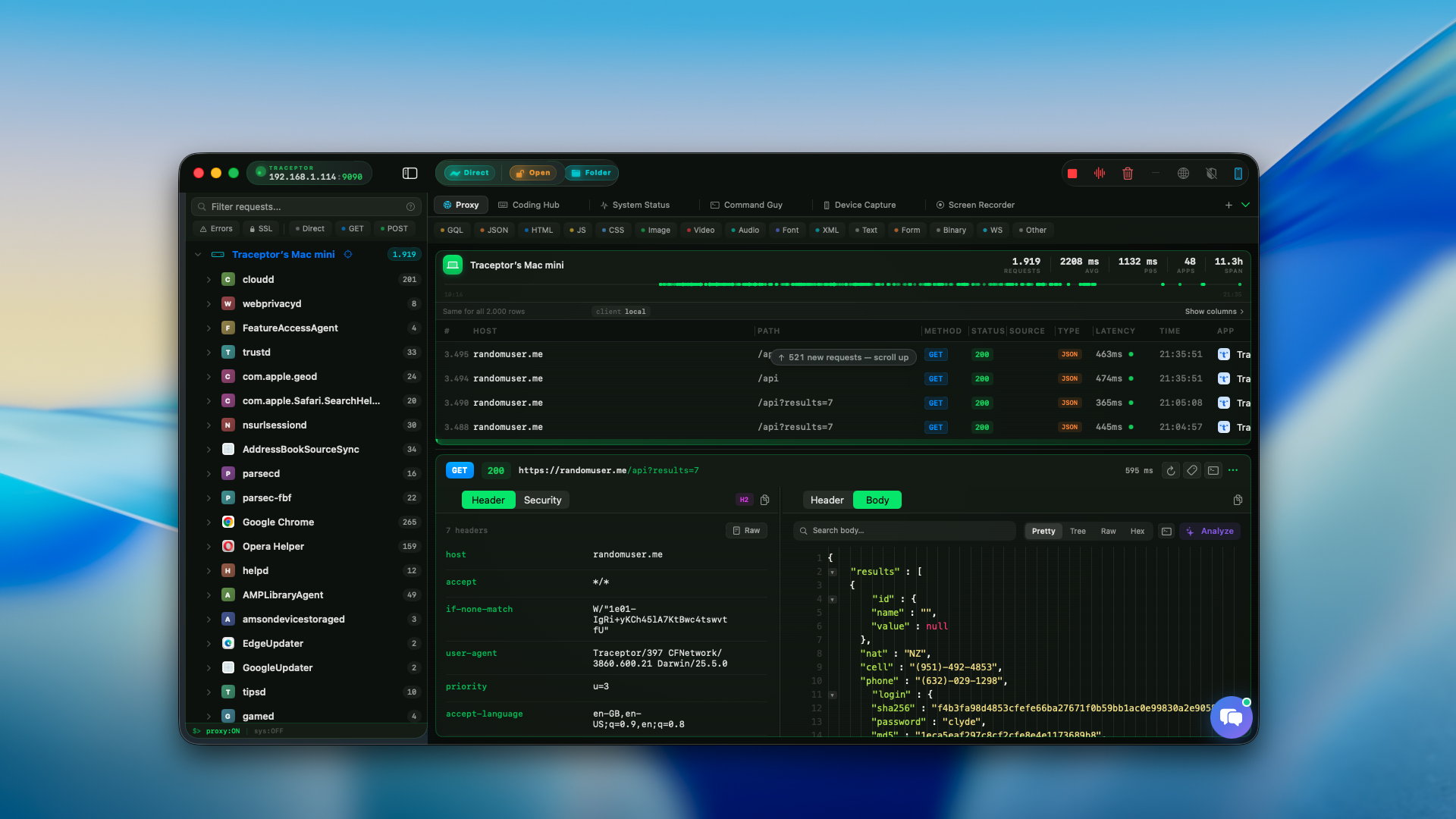
Task: Toggle the Folder mode button
Action: 591,173
